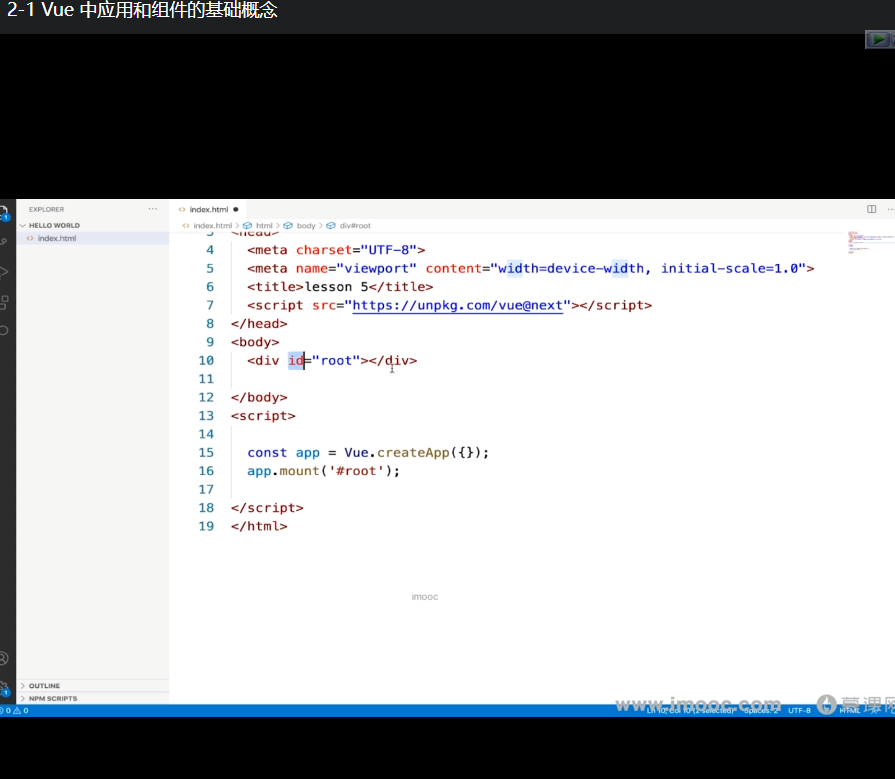The width and height of the screenshot is (895, 779).
Task: Click 'viewport' value in line 5
Action: [x=377, y=269]
